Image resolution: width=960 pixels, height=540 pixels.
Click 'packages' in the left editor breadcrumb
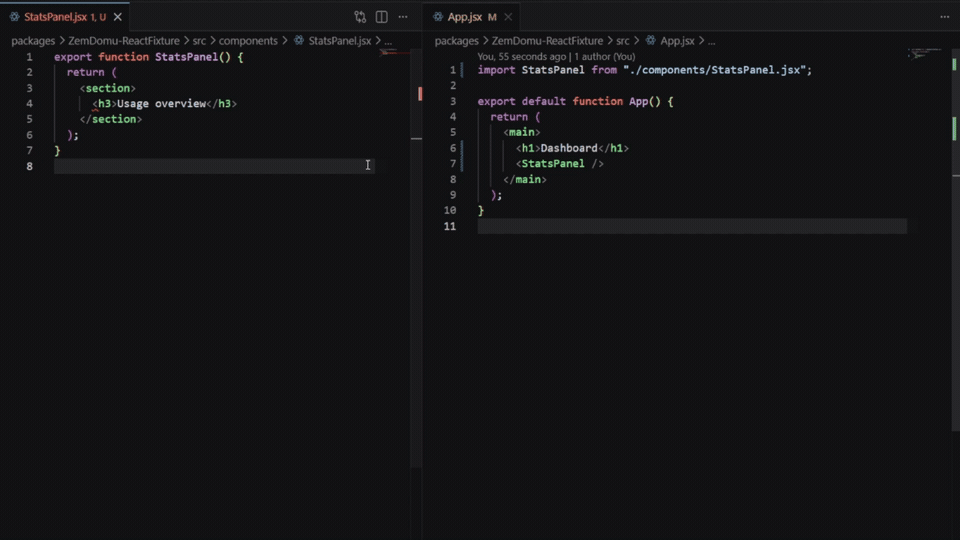tap(33, 41)
